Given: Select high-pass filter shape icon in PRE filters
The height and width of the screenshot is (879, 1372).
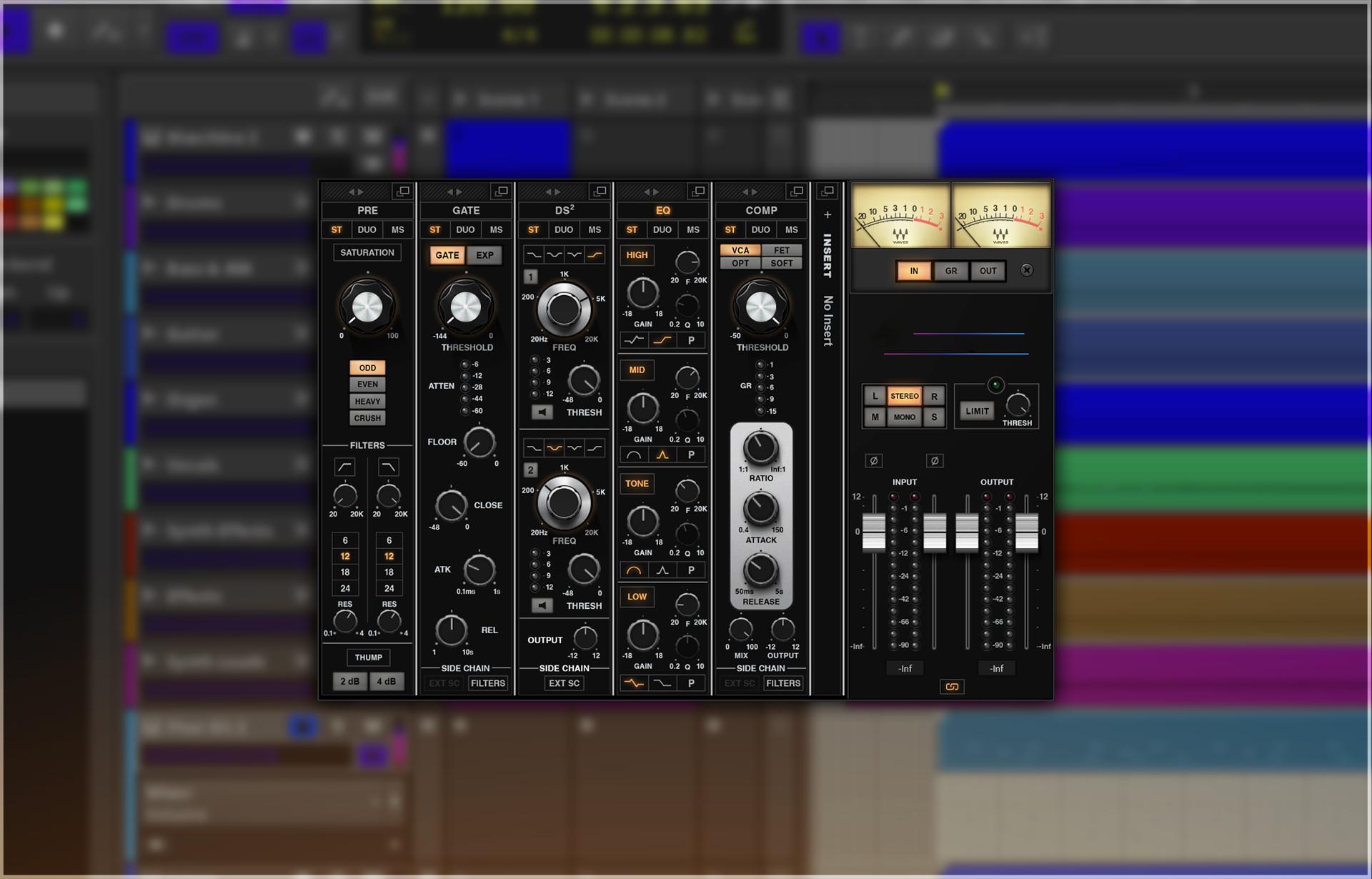Looking at the screenshot, I should (x=344, y=467).
